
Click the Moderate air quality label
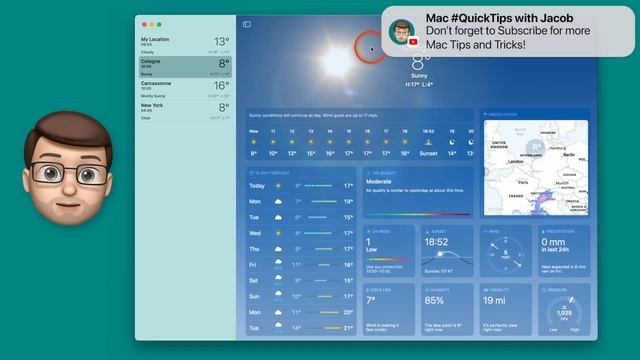378,182
